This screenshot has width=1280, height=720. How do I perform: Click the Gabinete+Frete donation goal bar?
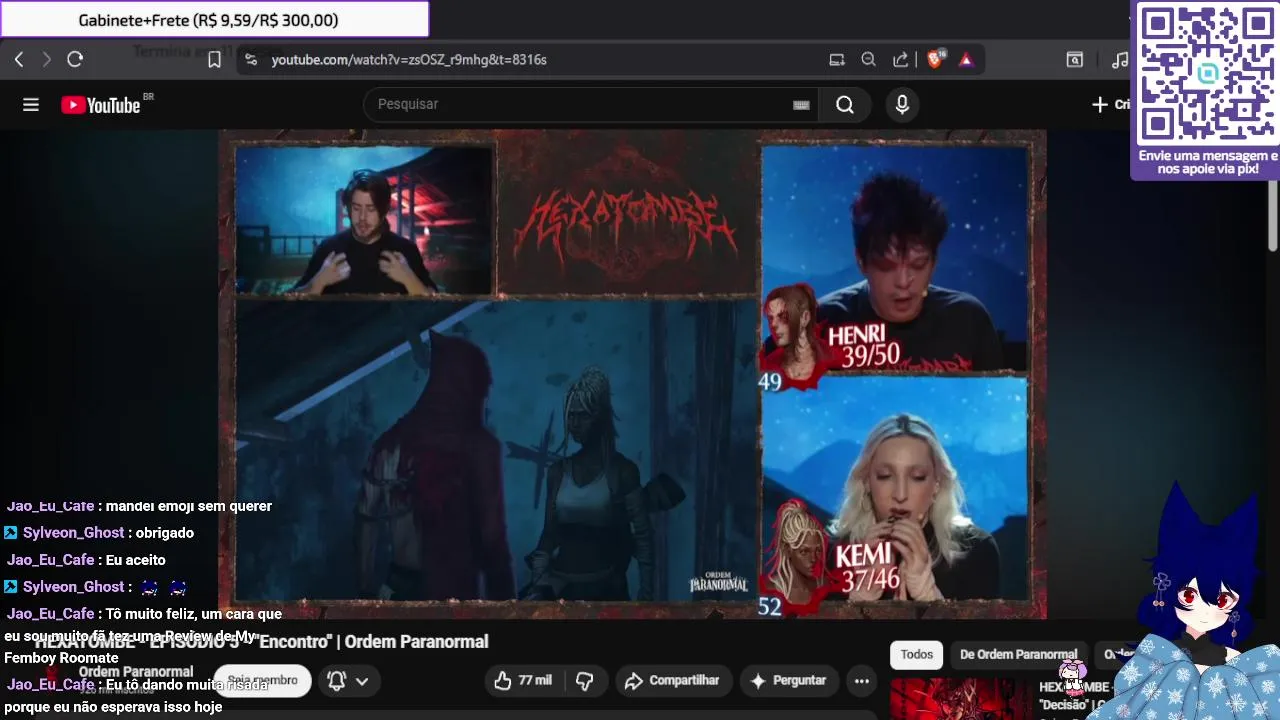coord(215,20)
